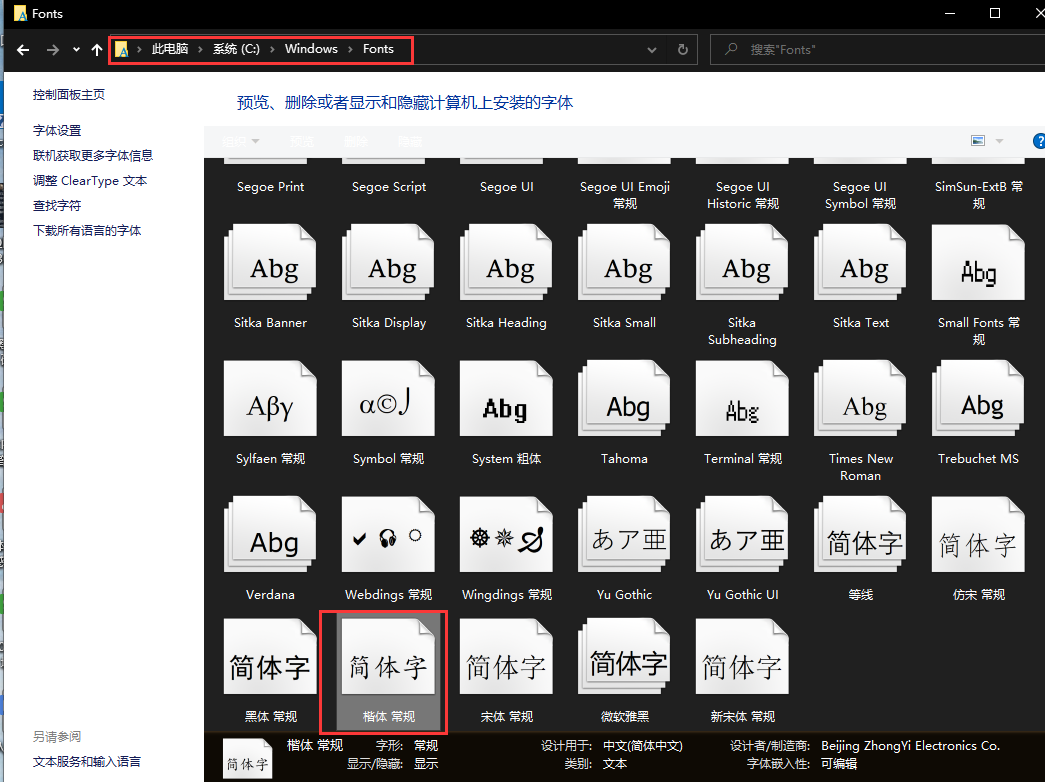Select the Tahoma font icon

(x=624, y=399)
